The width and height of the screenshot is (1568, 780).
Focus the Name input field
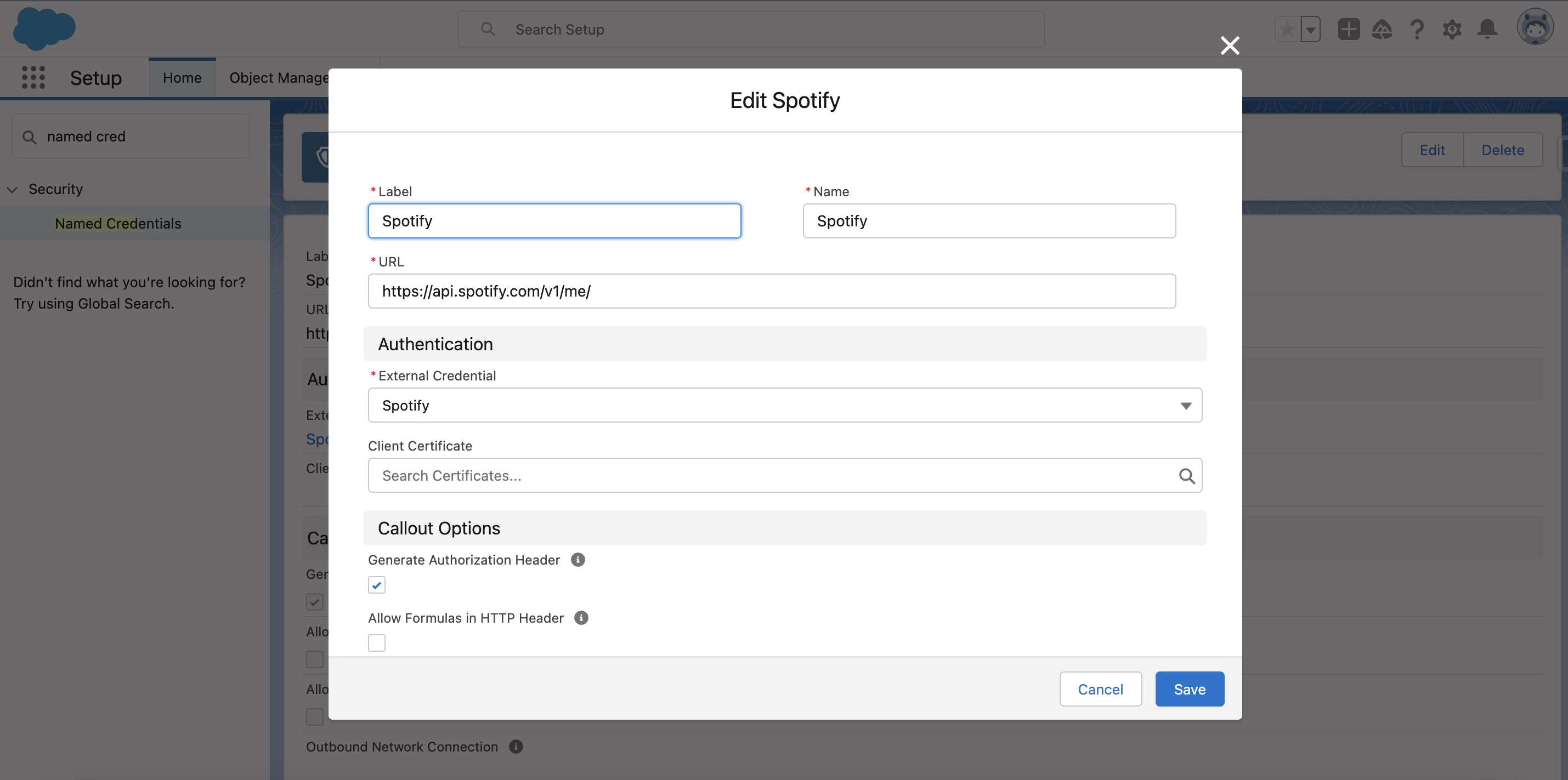[989, 221]
